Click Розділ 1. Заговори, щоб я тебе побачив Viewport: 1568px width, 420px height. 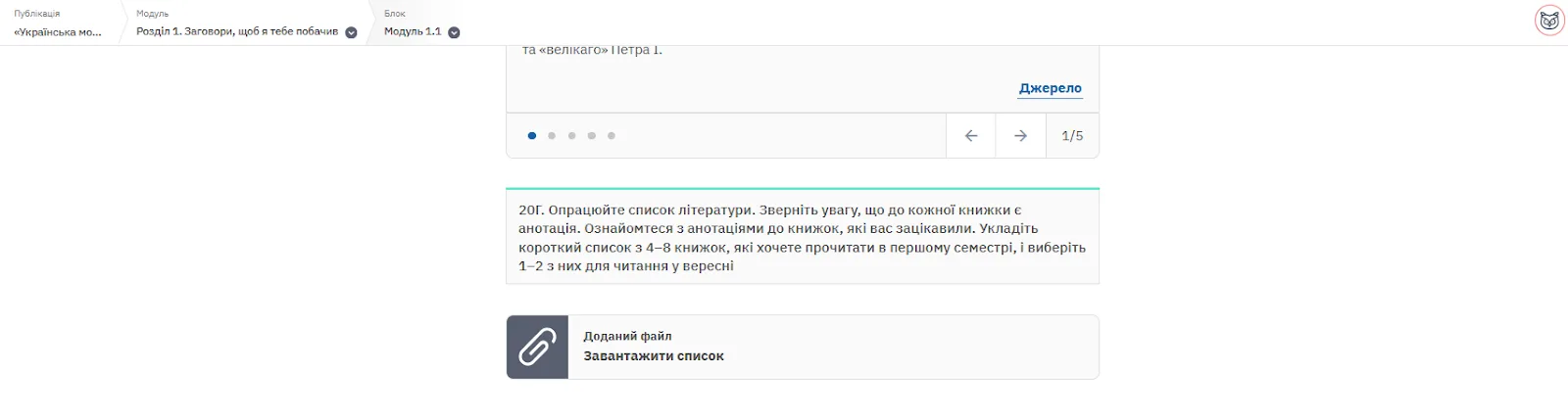[237, 31]
